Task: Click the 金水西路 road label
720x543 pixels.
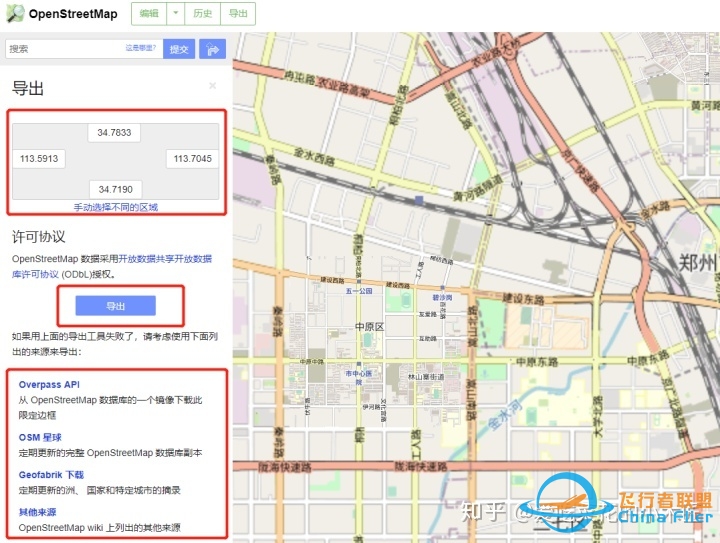Action: coord(314,157)
